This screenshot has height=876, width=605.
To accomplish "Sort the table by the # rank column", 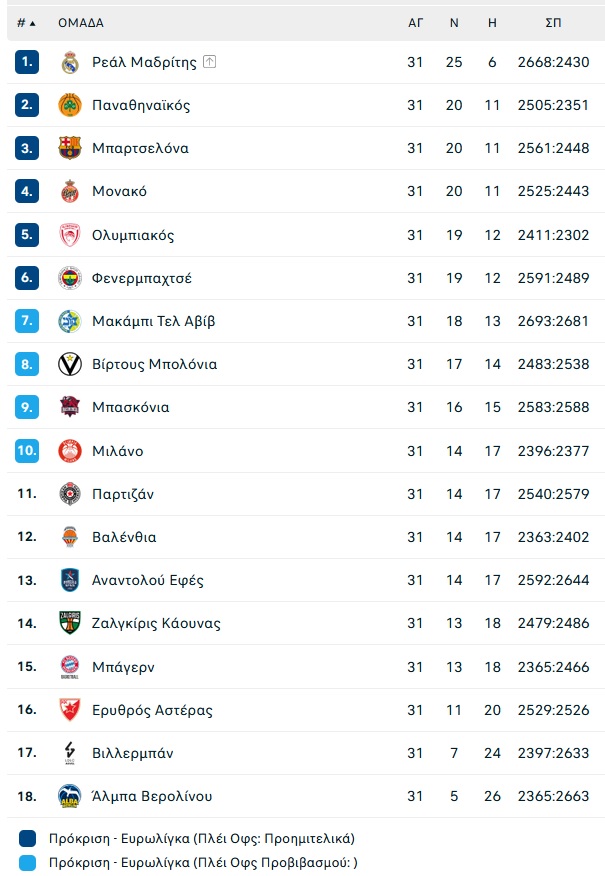I will pyautogui.click(x=26, y=23).
